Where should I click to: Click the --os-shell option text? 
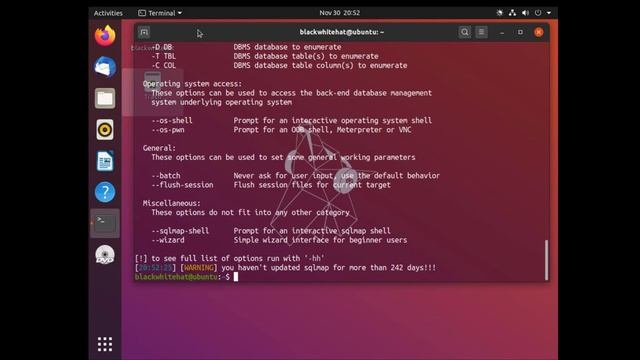coord(172,120)
